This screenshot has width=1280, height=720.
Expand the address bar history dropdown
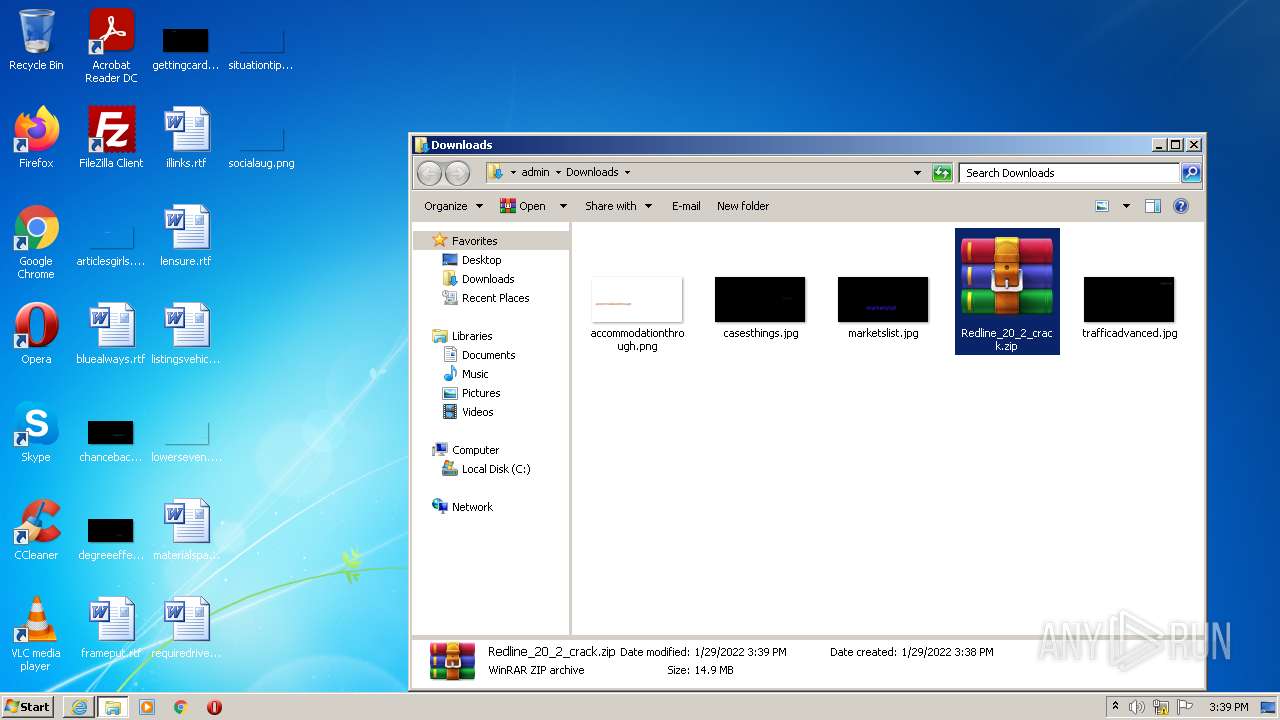pos(918,172)
